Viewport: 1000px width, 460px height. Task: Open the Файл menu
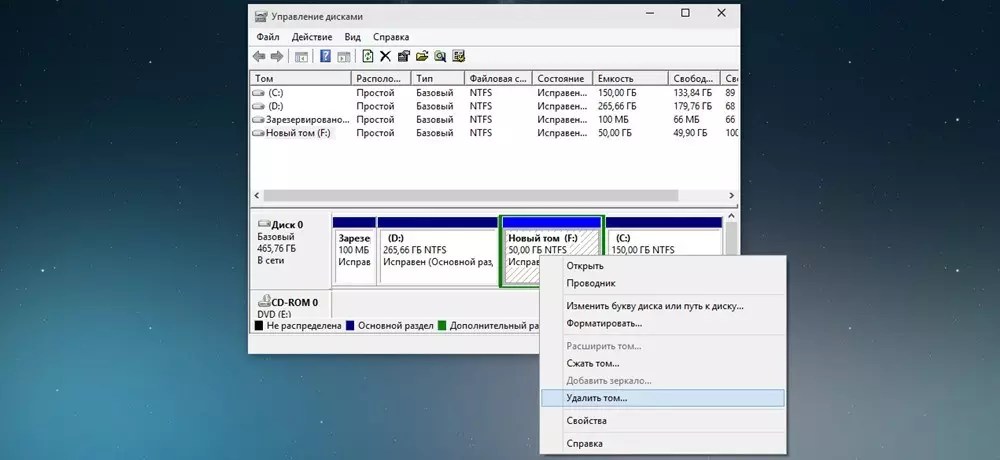tap(267, 36)
